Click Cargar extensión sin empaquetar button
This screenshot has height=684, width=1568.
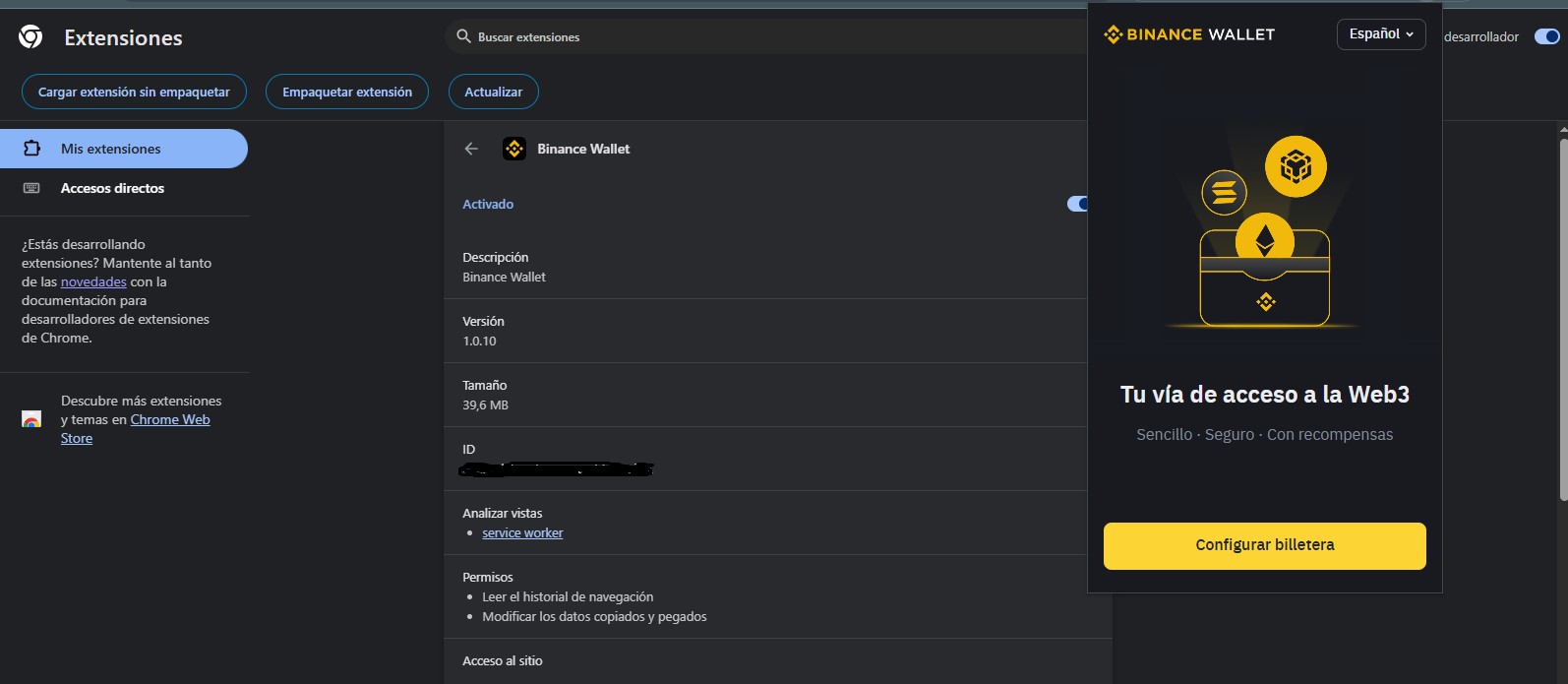tap(134, 92)
